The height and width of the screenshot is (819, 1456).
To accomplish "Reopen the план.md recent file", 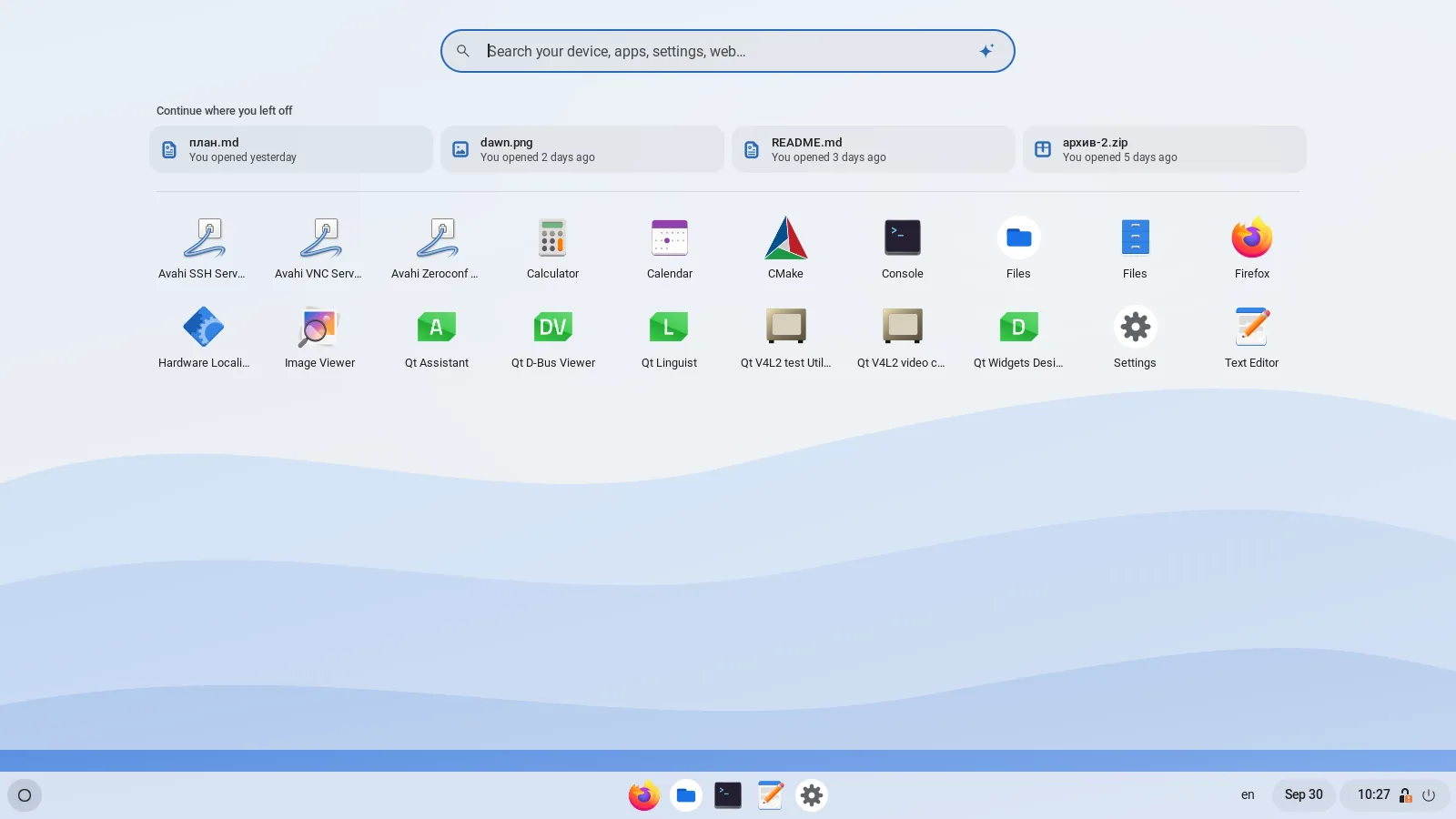I will [291, 149].
